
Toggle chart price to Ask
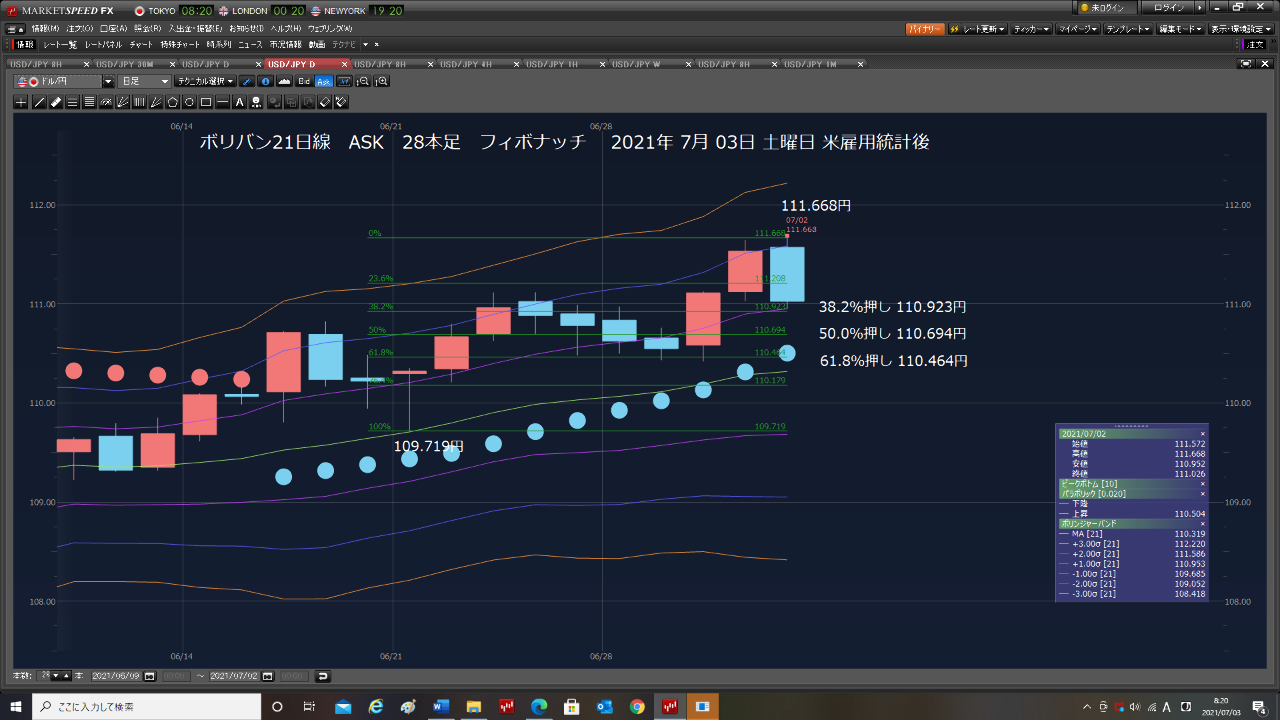tap(324, 81)
